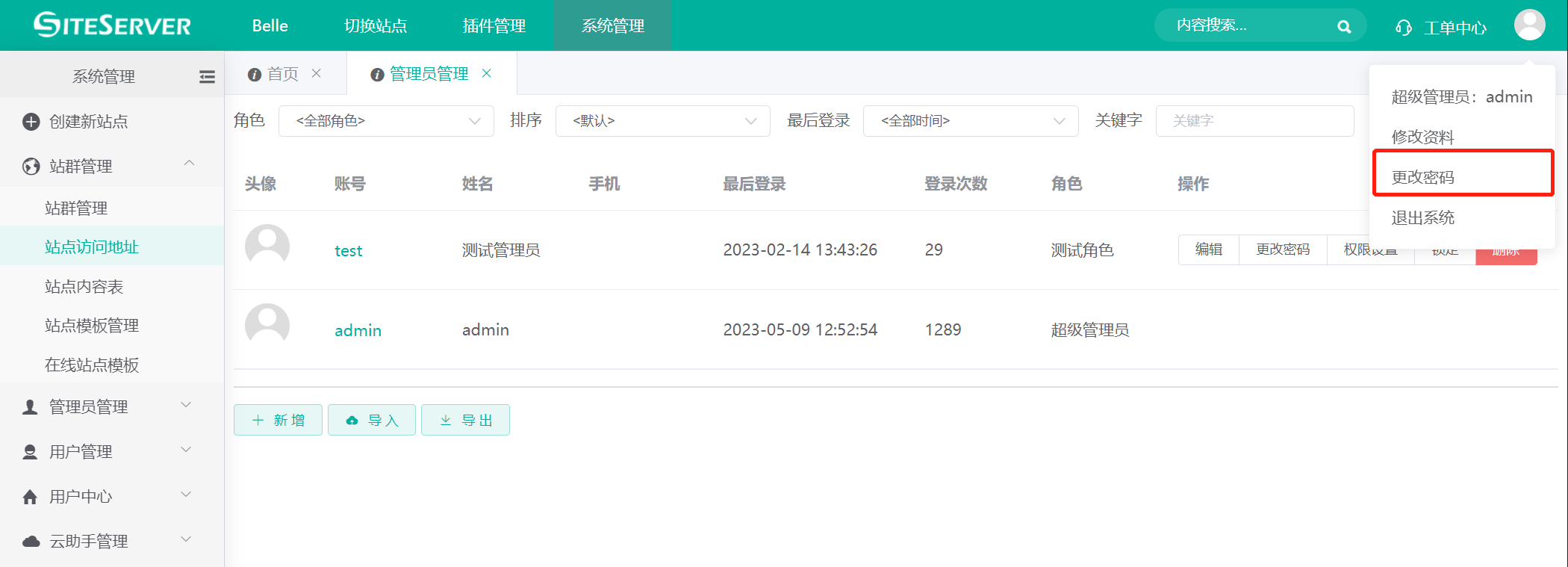Expand the 云助手管理 sidebar group
The width and height of the screenshot is (1568, 567).
point(187,539)
